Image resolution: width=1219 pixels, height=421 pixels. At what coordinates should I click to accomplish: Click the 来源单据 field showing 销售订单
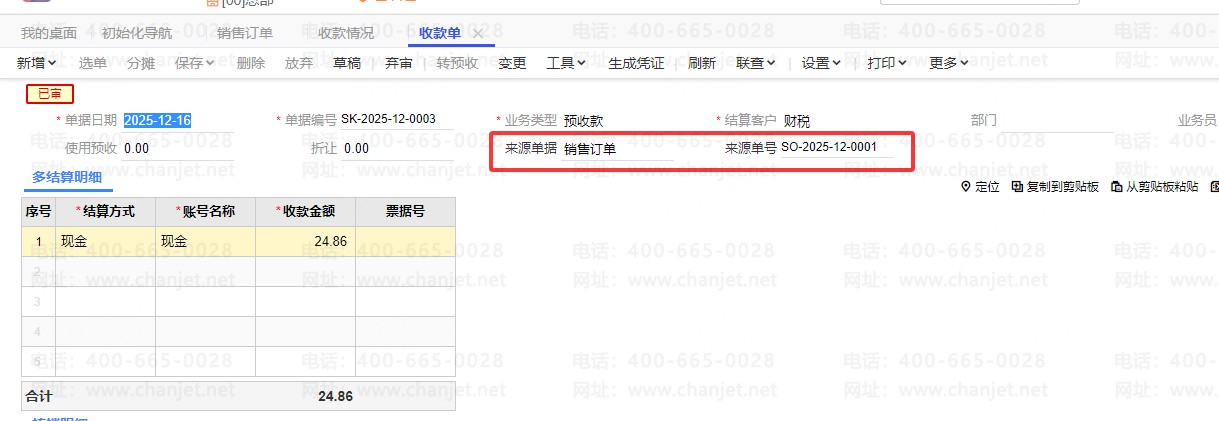click(x=617, y=149)
